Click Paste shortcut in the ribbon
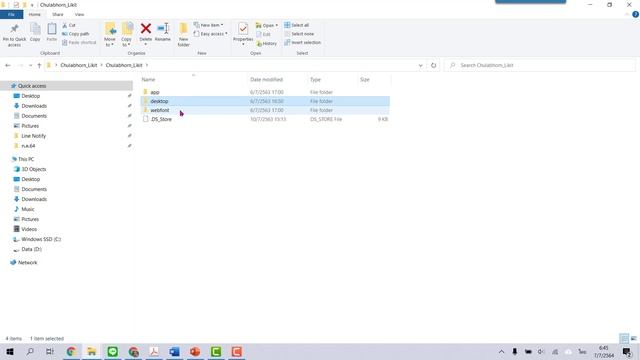Image resolution: width=640 pixels, height=360 pixels. click(x=79, y=42)
